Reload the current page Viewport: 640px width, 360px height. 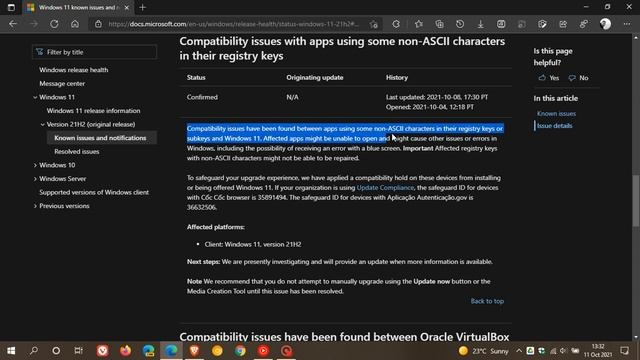54,24
